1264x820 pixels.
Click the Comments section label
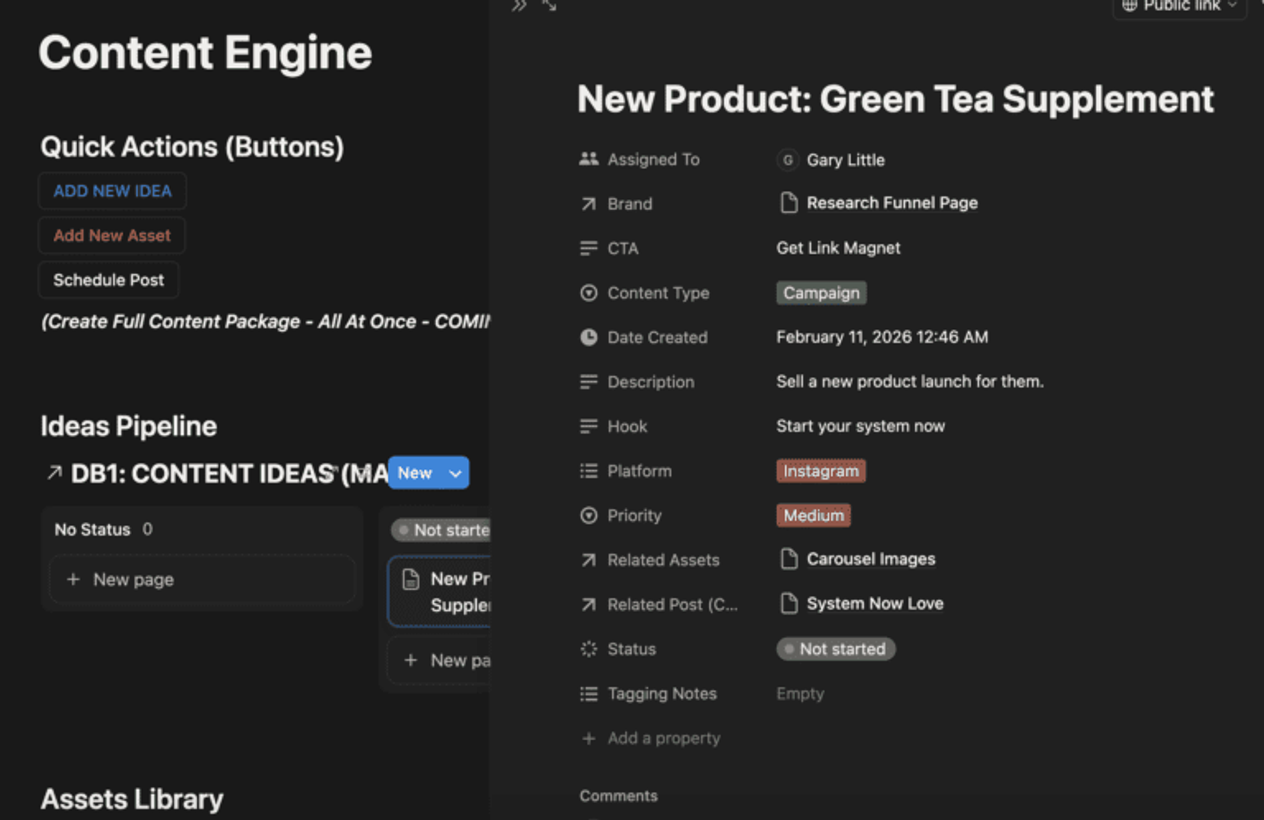(618, 796)
